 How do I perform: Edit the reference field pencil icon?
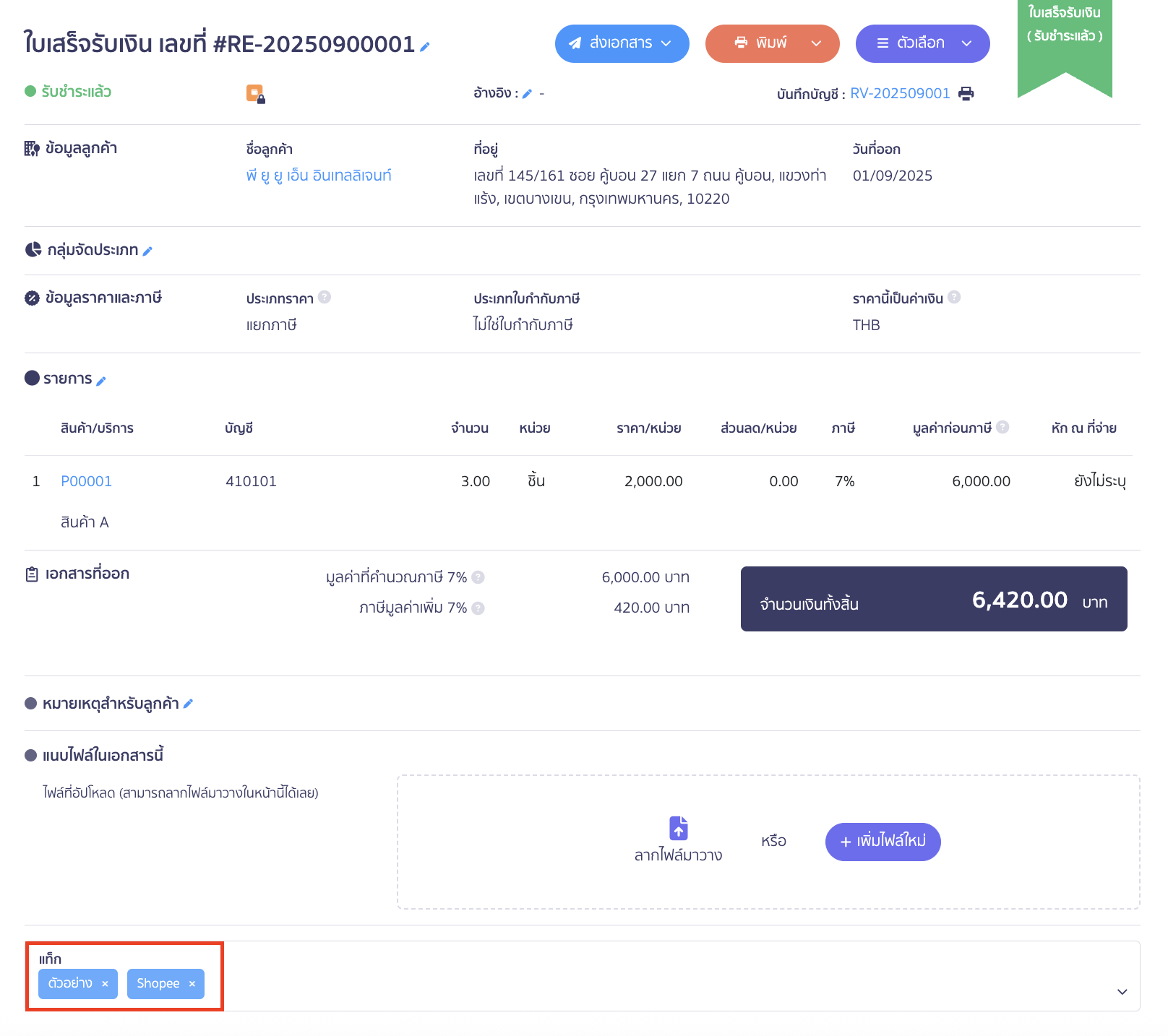[527, 94]
